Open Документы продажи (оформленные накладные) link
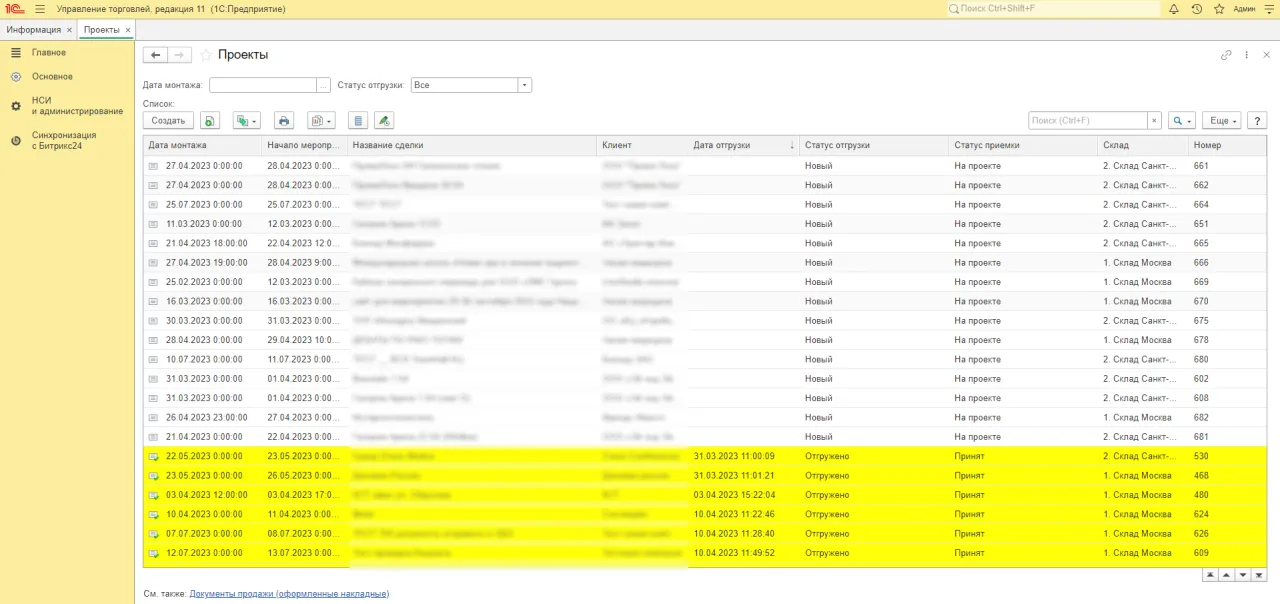The width and height of the screenshot is (1280, 604). pos(288,594)
